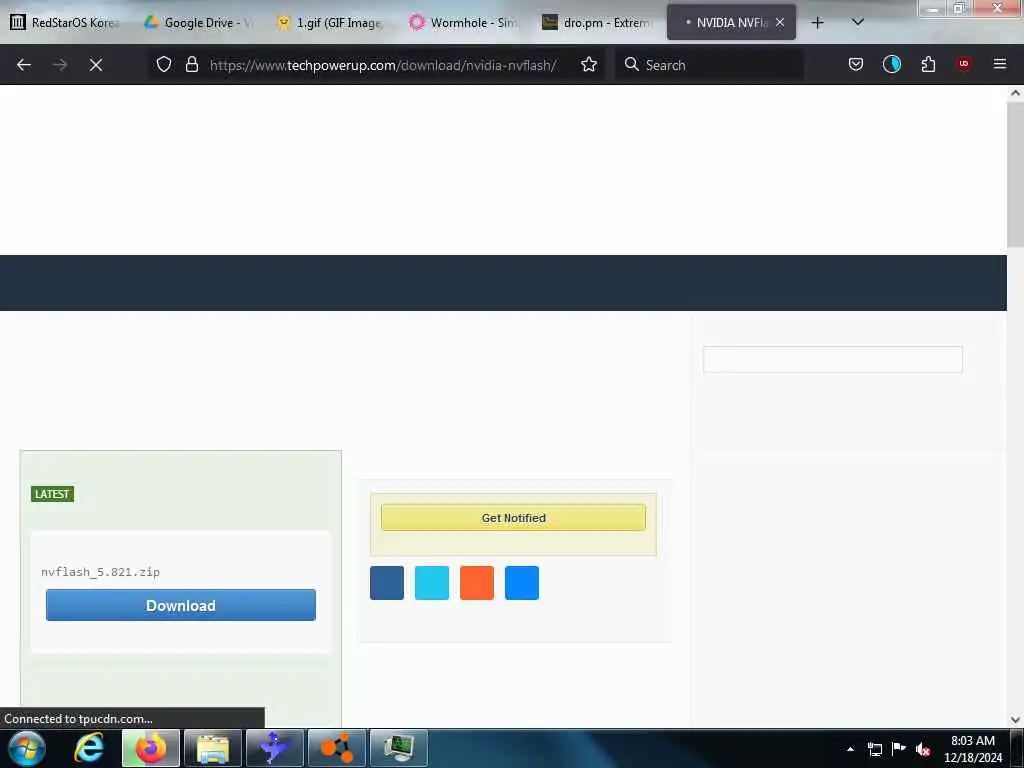This screenshot has width=1024, height=768.
Task: Share via light blue social button
Action: pos(432,583)
